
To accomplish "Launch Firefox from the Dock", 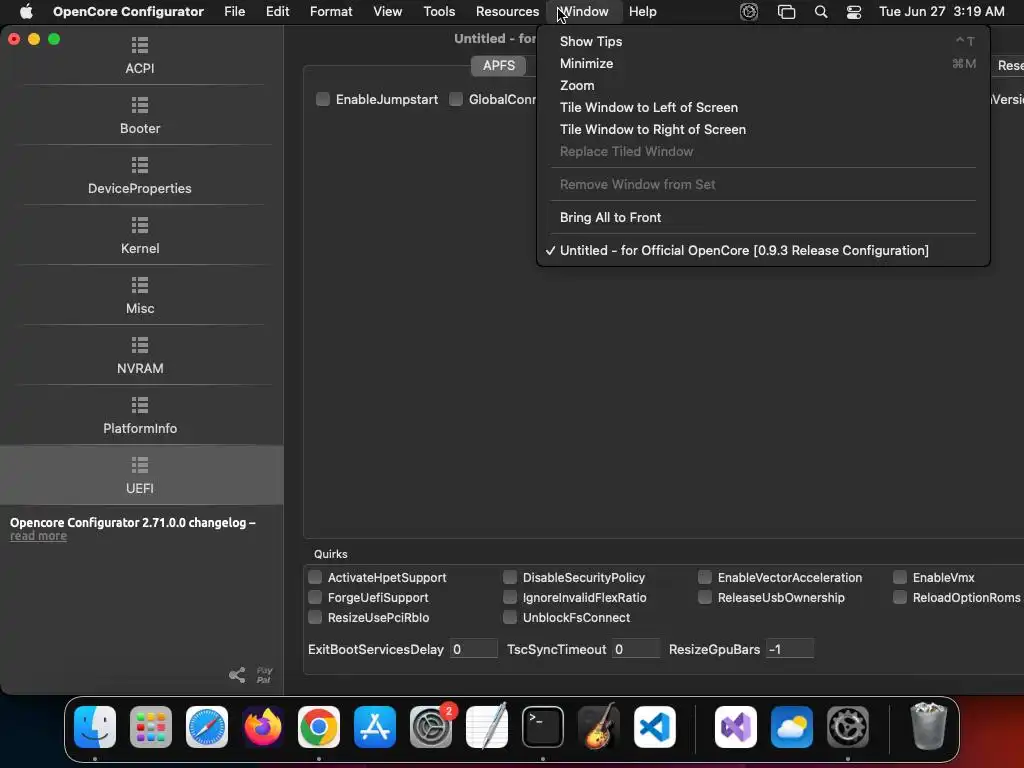I will [x=263, y=727].
